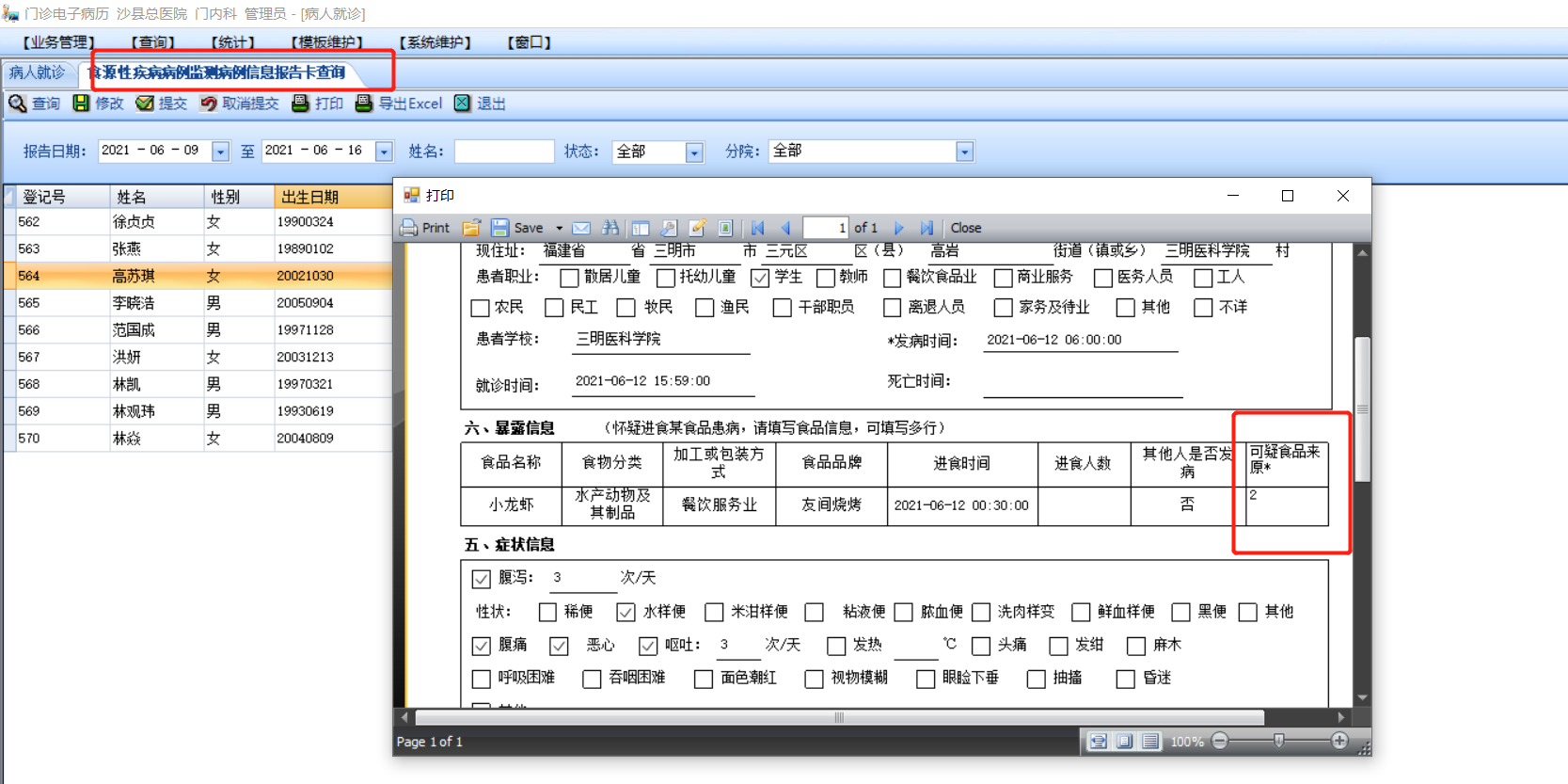Click the 姓名 name search field

[504, 152]
